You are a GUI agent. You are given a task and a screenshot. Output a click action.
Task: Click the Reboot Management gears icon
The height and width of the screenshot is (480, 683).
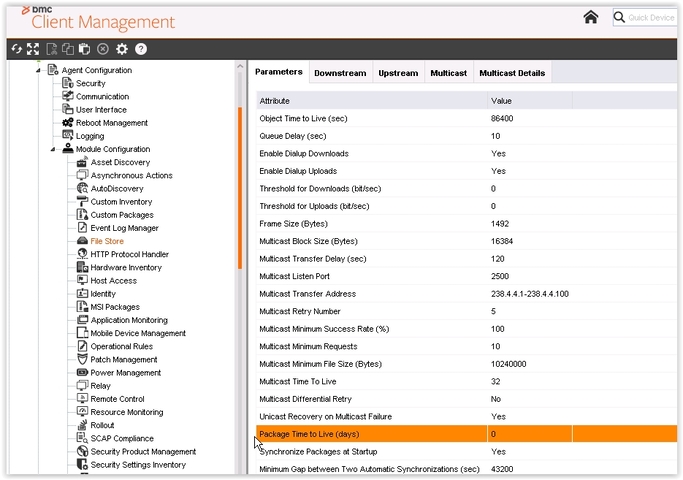(68, 123)
